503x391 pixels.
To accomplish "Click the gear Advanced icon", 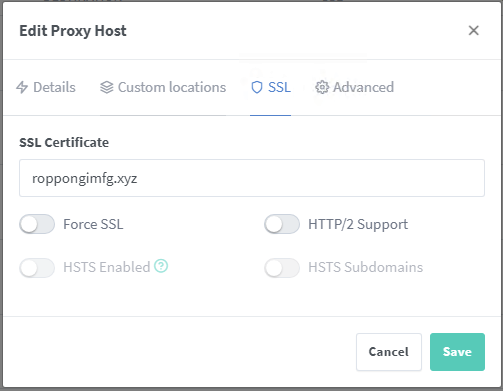I will point(322,87).
